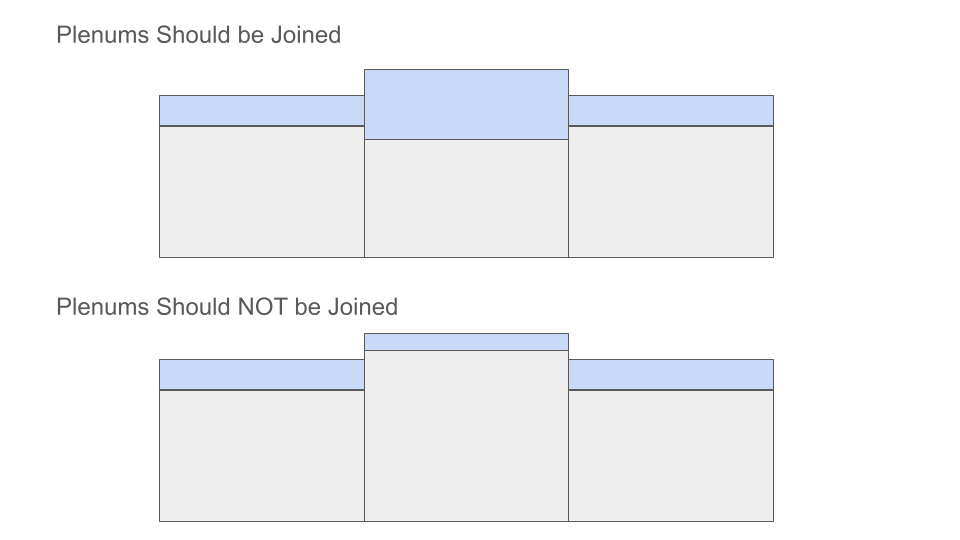This screenshot has height=540, width=960.
Task: Select the left blue plenum in bottom diagram
Action: tap(261, 374)
